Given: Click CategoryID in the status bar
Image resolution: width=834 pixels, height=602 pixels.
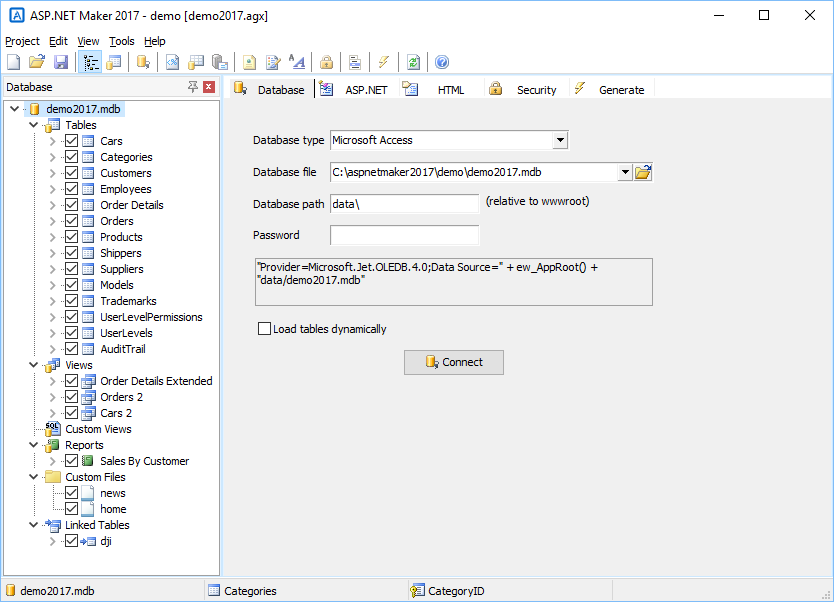Looking at the screenshot, I should 456,591.
